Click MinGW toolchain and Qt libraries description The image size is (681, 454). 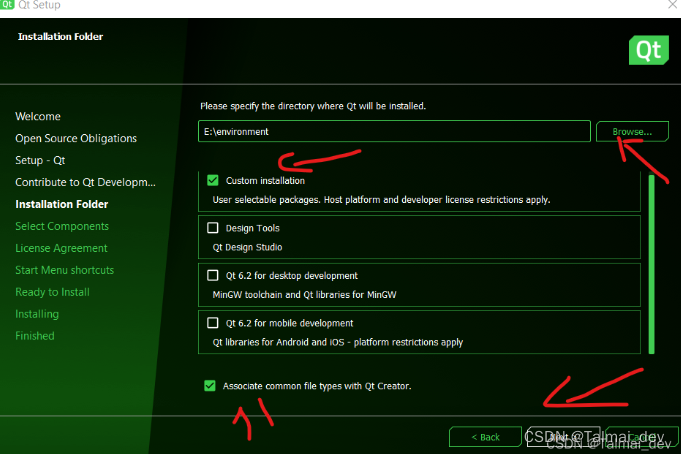tap(304, 295)
